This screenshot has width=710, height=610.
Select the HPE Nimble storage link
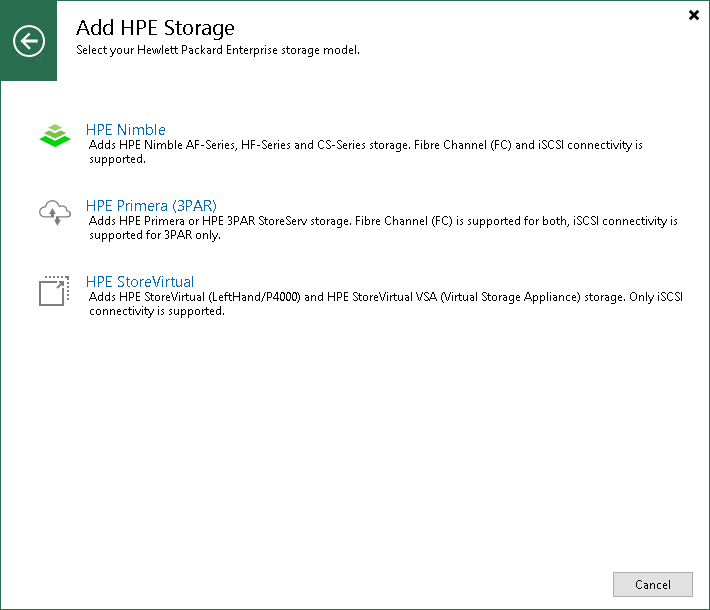click(126, 130)
